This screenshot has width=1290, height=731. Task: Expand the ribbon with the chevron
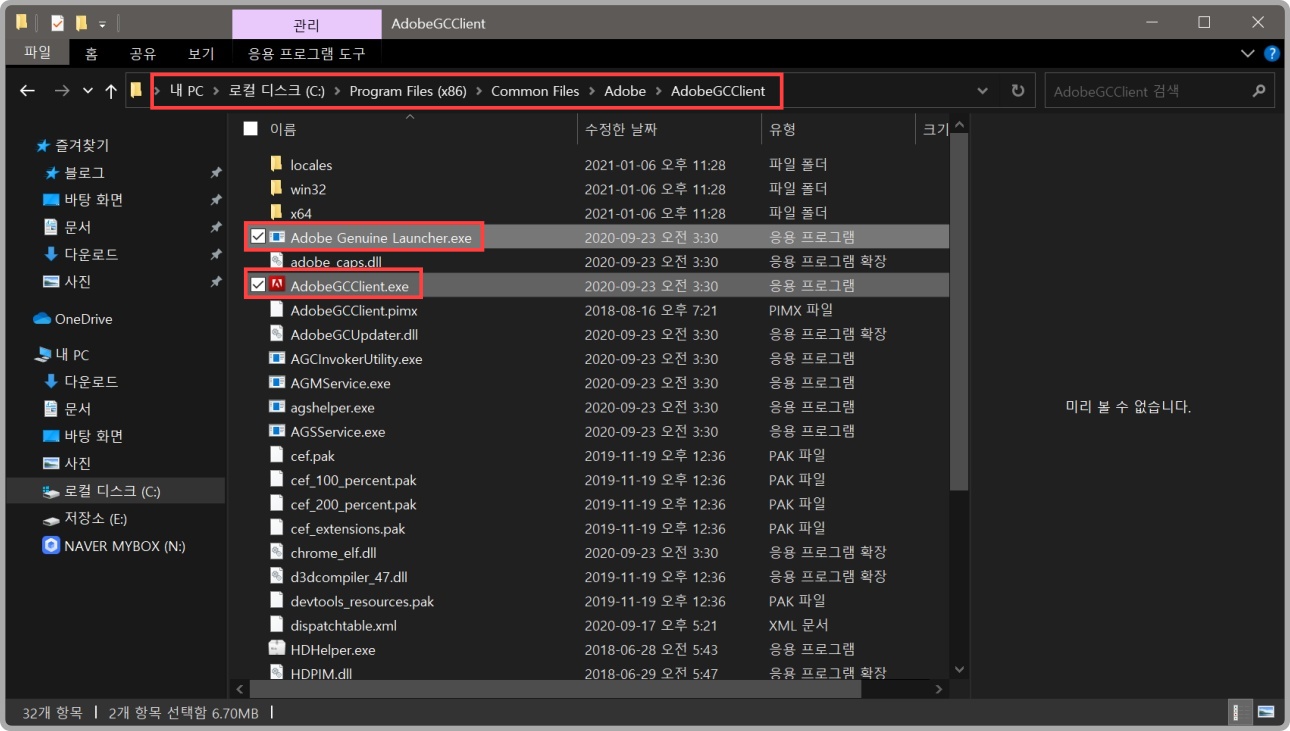pyautogui.click(x=1248, y=54)
